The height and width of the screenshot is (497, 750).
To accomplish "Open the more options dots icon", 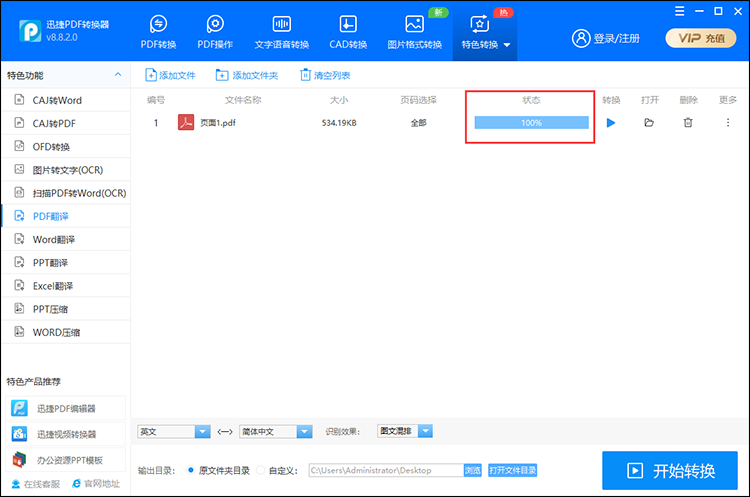I will click(728, 123).
